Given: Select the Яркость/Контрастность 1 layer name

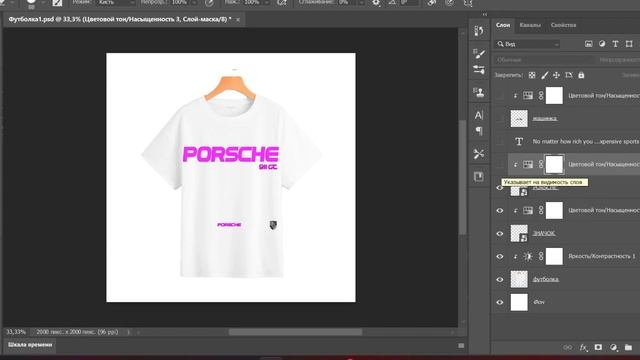Looking at the screenshot, I should pos(602,256).
